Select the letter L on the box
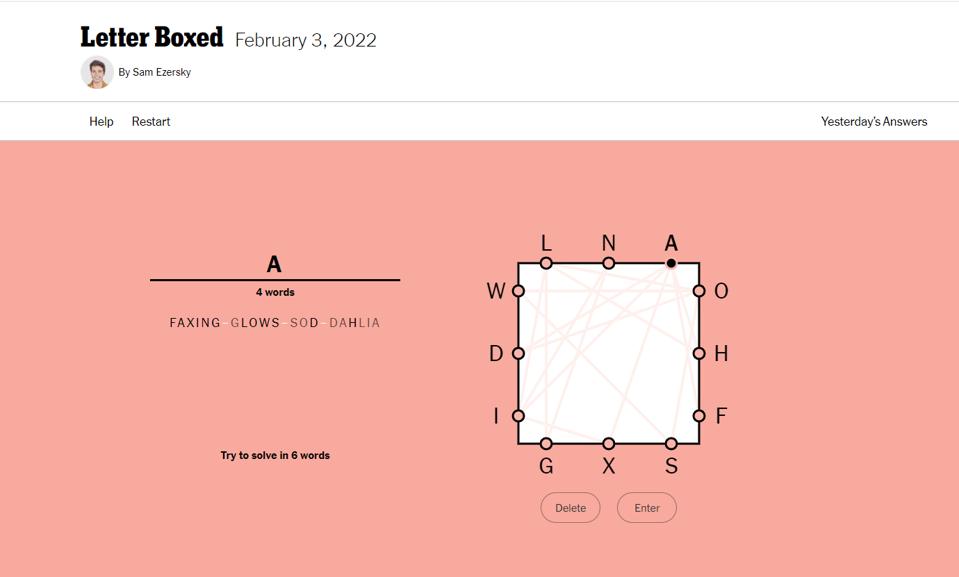 click(x=546, y=263)
